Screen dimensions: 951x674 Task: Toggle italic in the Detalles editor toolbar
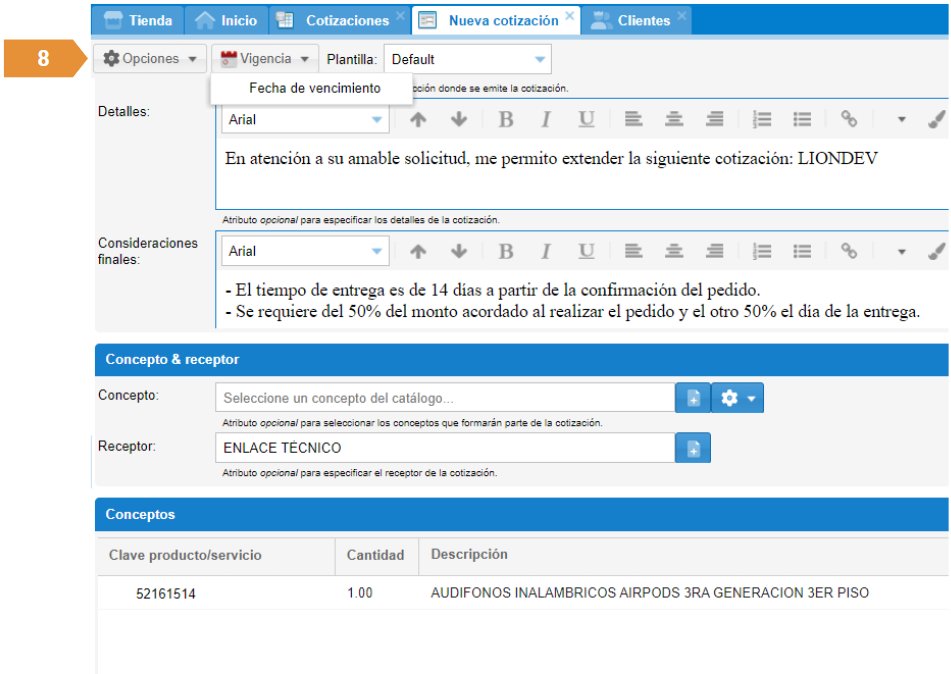546,119
